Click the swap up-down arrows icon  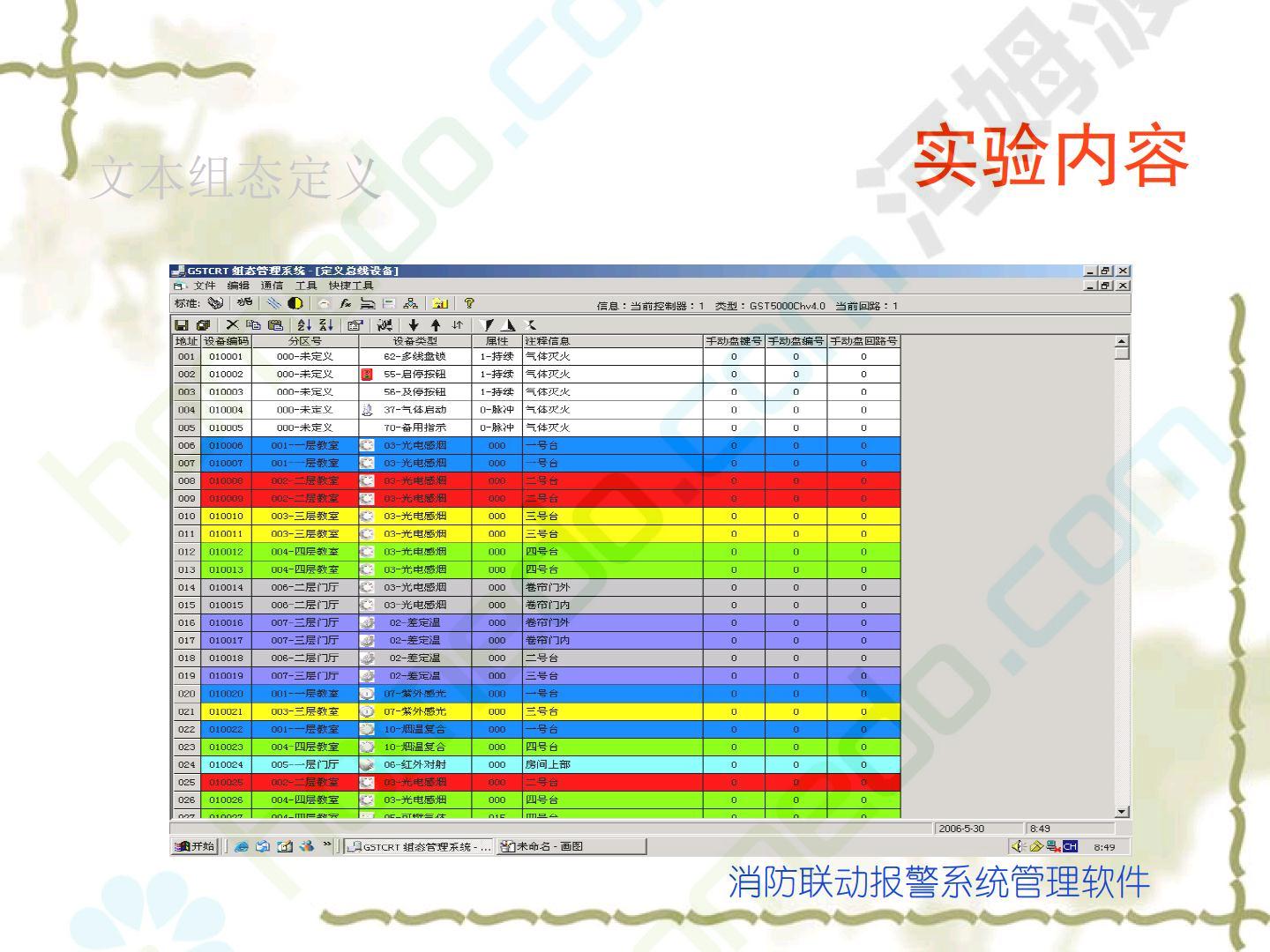click(457, 325)
